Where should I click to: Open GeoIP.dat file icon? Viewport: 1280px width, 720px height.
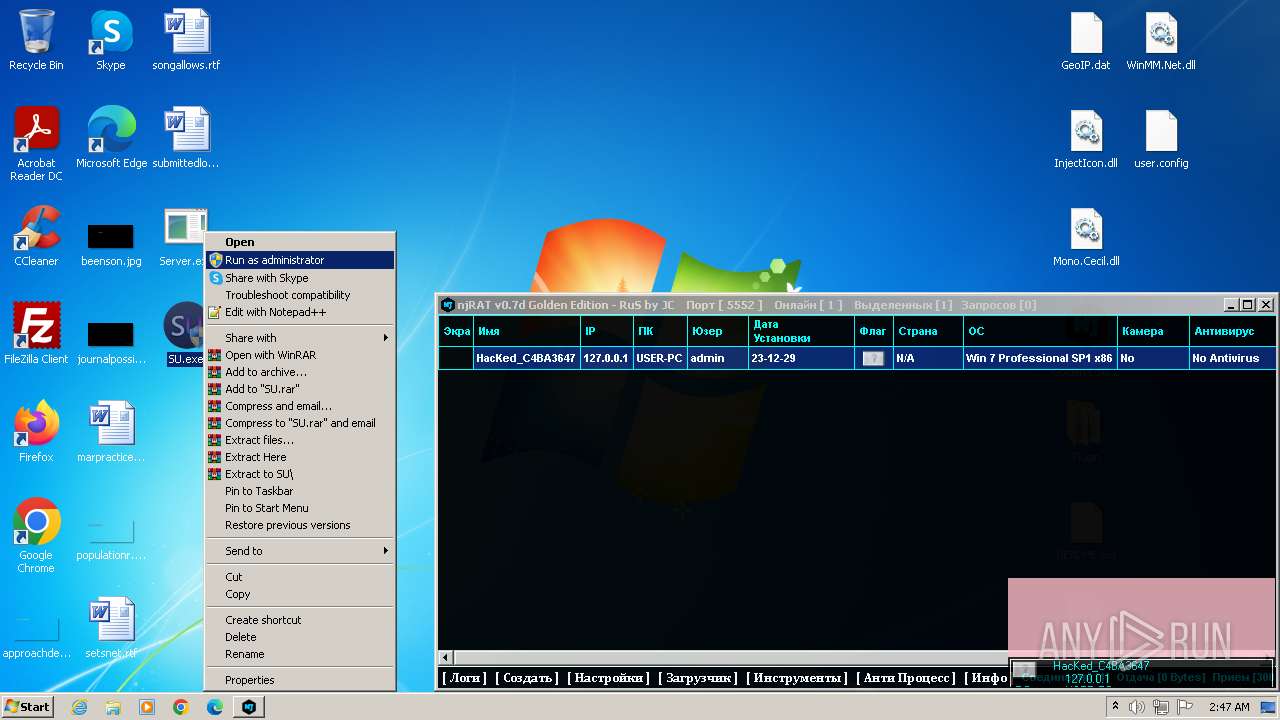(x=1086, y=41)
